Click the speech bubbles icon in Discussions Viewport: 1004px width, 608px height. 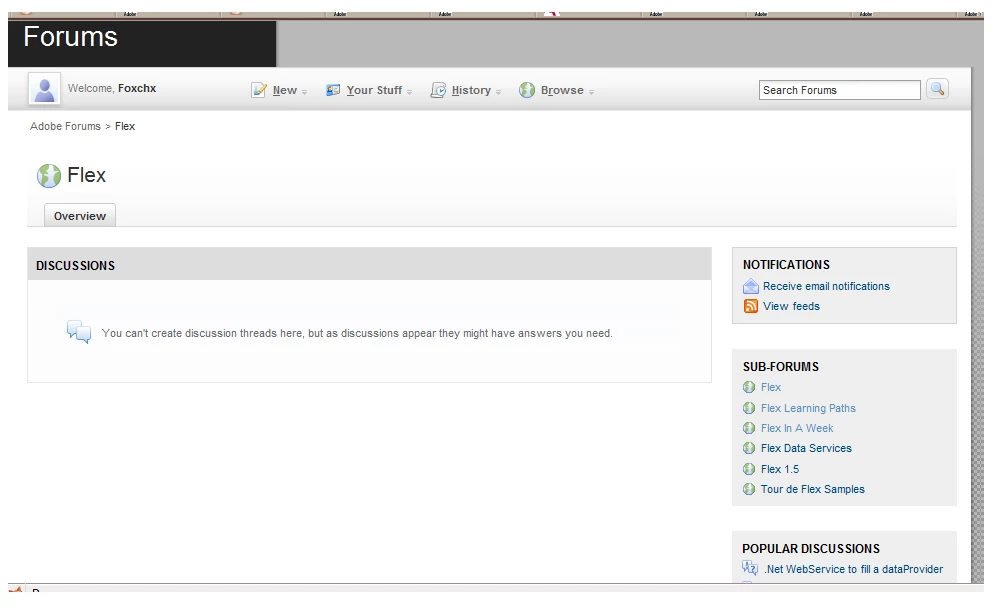pos(79,332)
